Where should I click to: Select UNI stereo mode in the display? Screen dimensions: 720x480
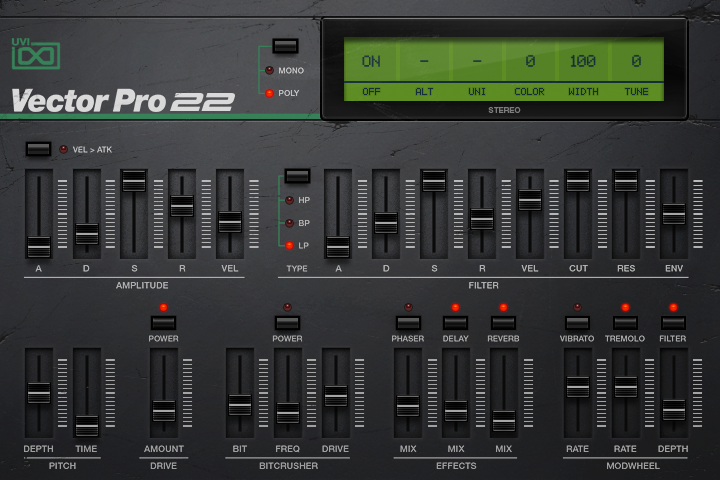click(477, 91)
